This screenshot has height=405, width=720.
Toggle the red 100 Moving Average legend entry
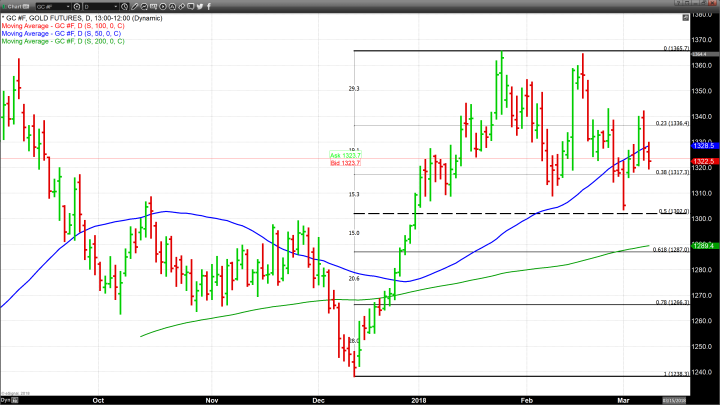pyautogui.click(x=60, y=24)
